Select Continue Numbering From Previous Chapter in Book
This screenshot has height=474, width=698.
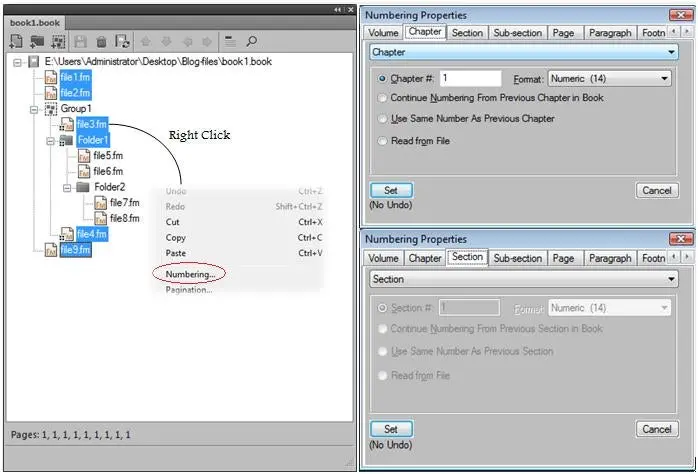pos(383,98)
